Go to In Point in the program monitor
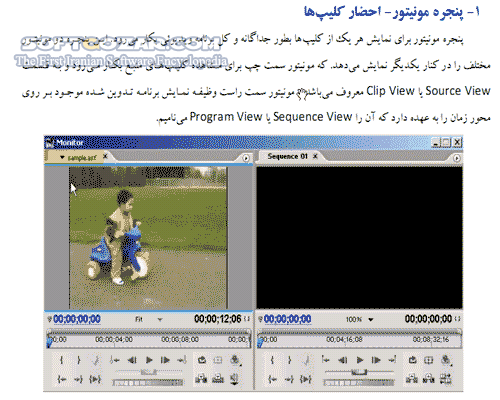Image resolution: width=500 pixels, height=400 pixels. 273,379
